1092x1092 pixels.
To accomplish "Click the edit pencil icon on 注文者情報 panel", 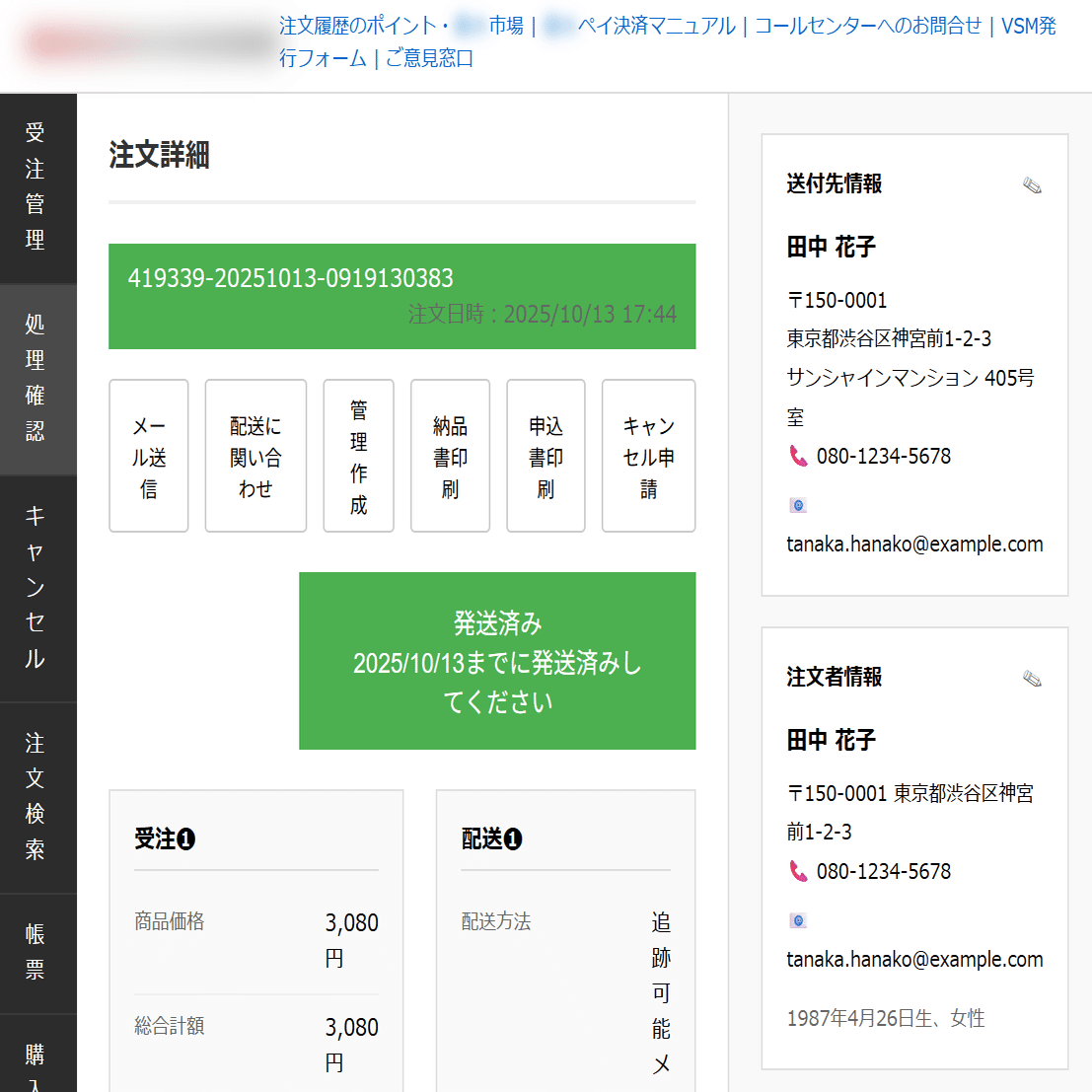I will point(1032,678).
